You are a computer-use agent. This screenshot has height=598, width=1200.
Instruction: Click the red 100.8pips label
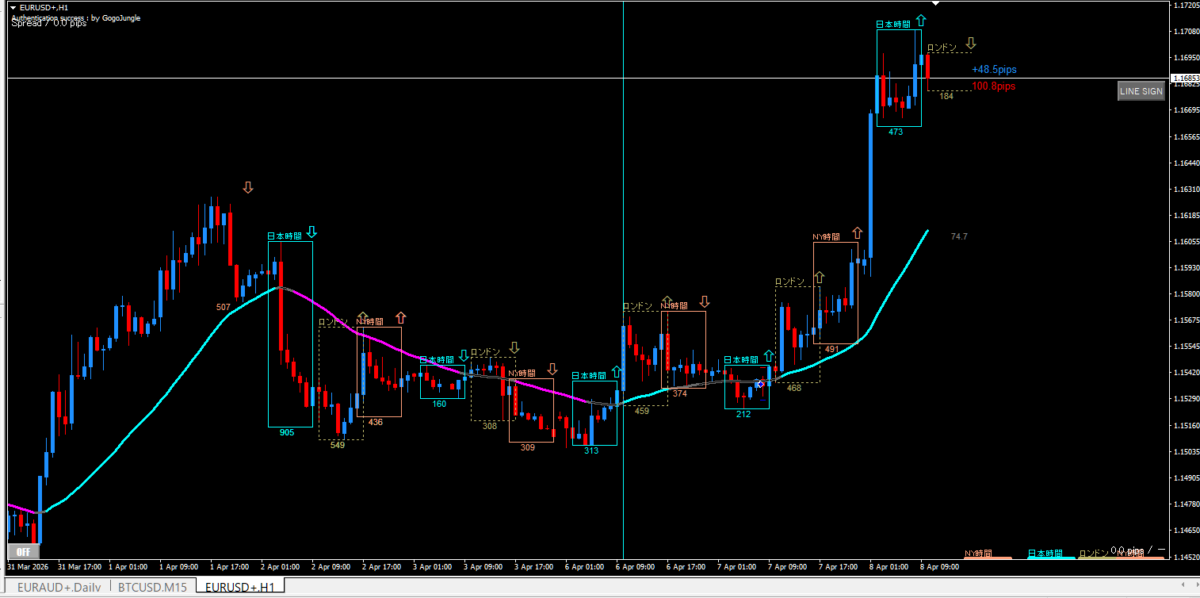[993, 87]
